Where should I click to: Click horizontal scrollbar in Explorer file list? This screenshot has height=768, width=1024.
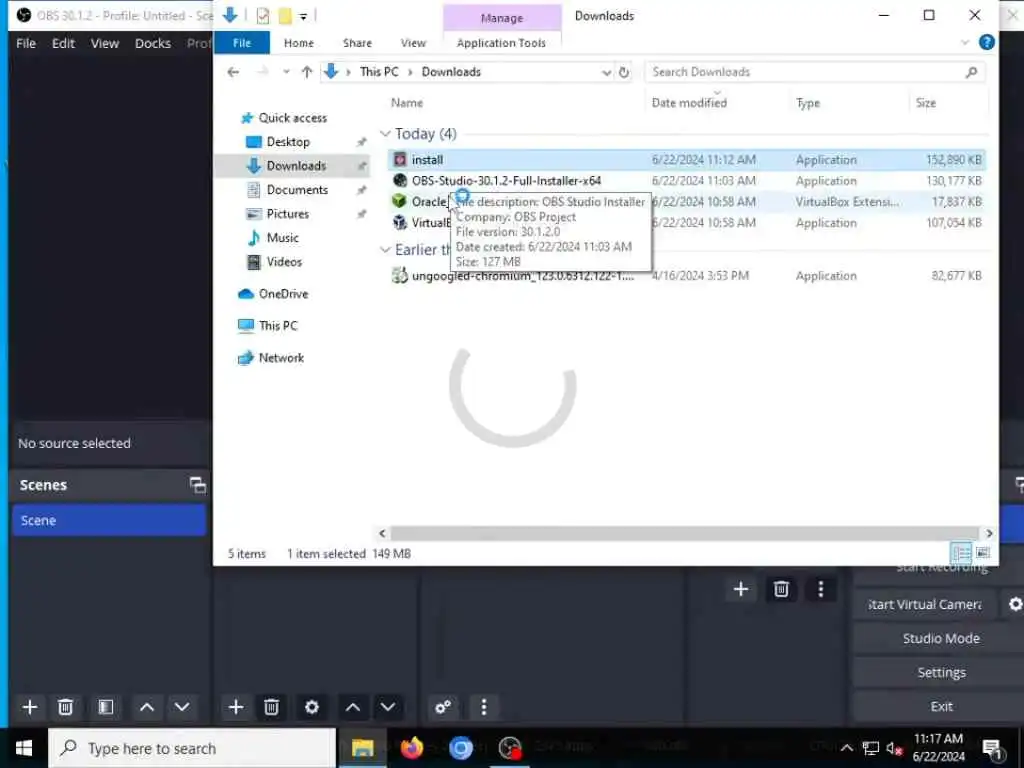coord(684,533)
